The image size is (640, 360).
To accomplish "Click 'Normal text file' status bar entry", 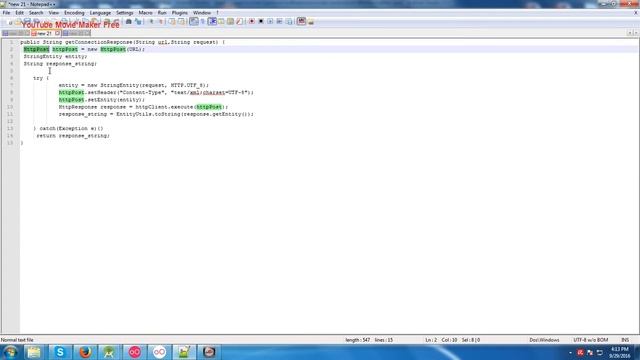I will tap(17, 340).
